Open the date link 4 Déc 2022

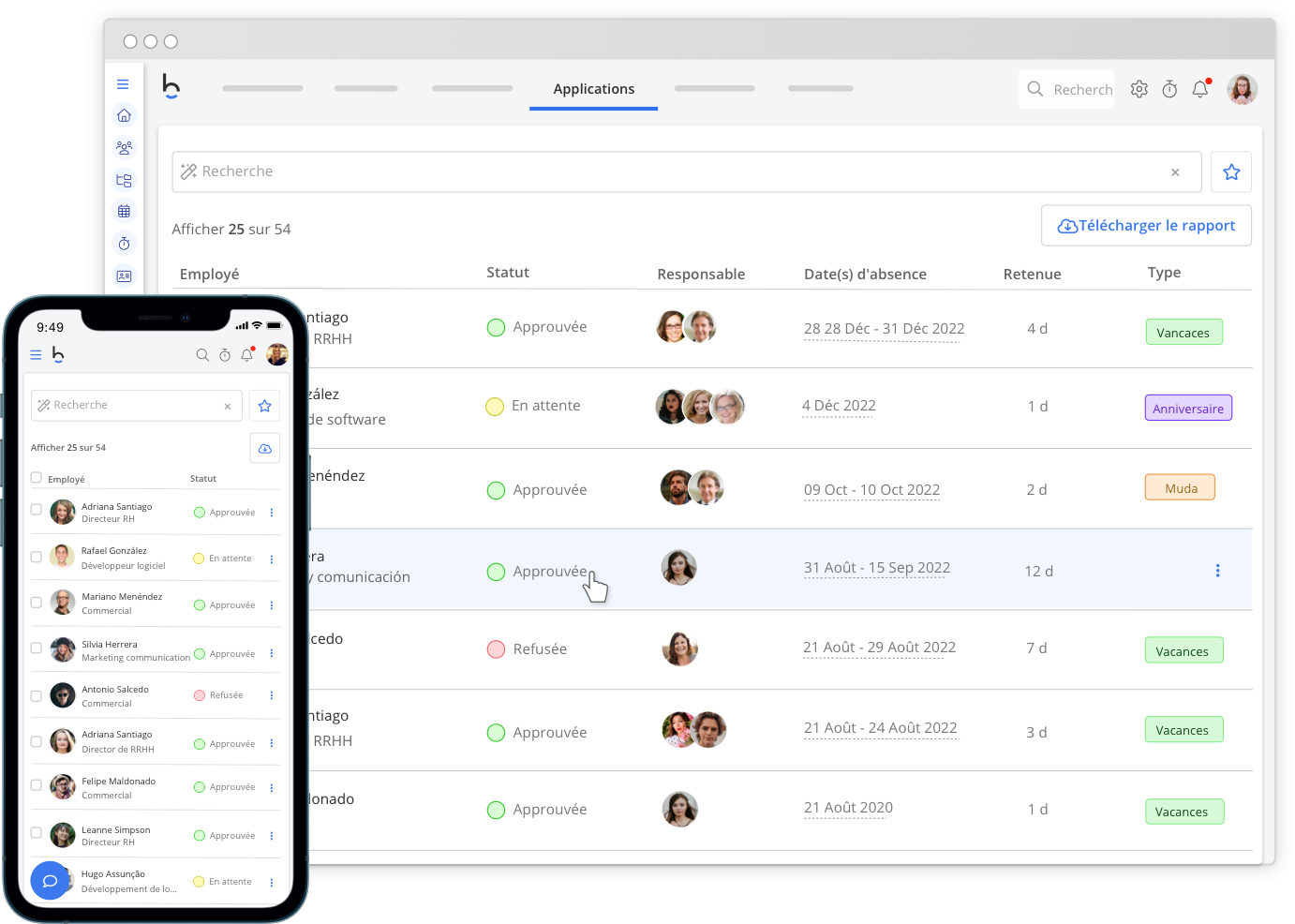pyautogui.click(x=838, y=405)
